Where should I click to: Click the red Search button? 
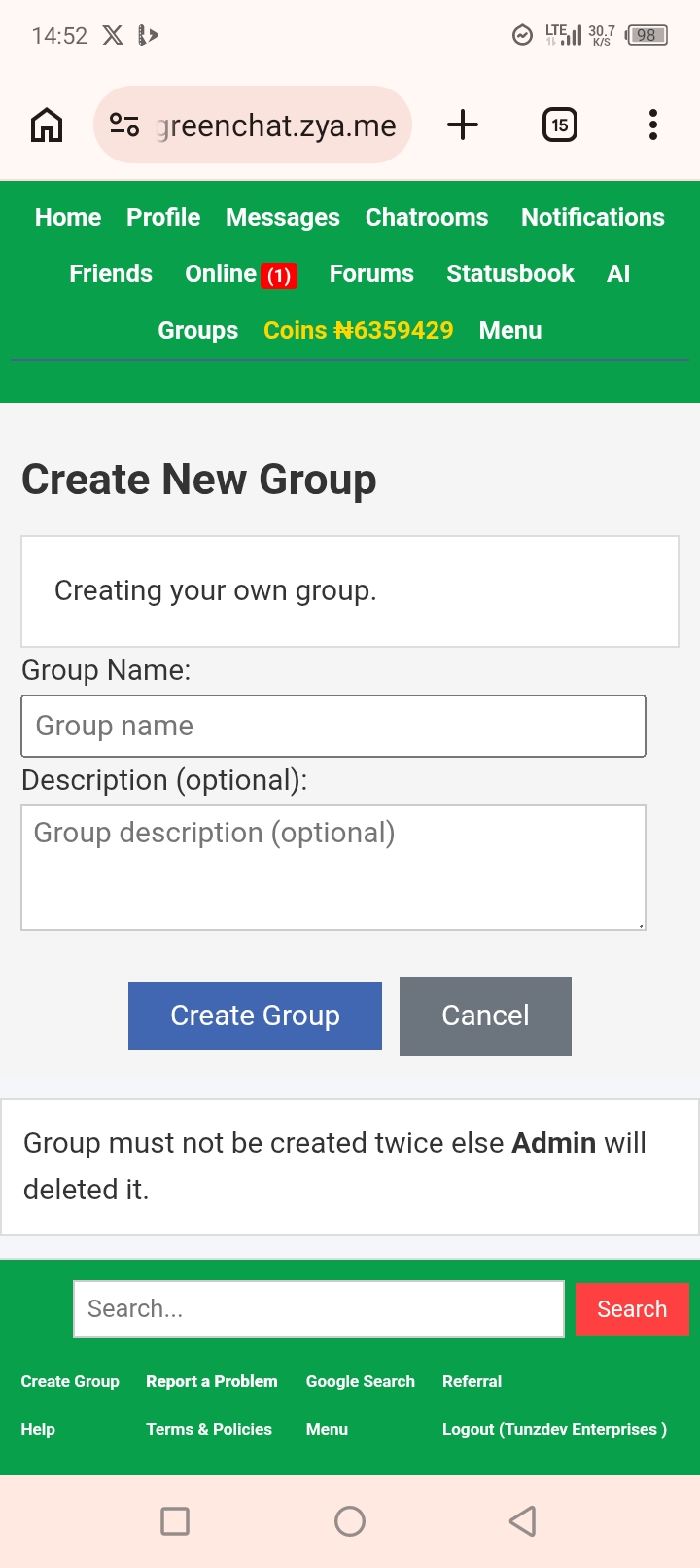coord(632,1309)
